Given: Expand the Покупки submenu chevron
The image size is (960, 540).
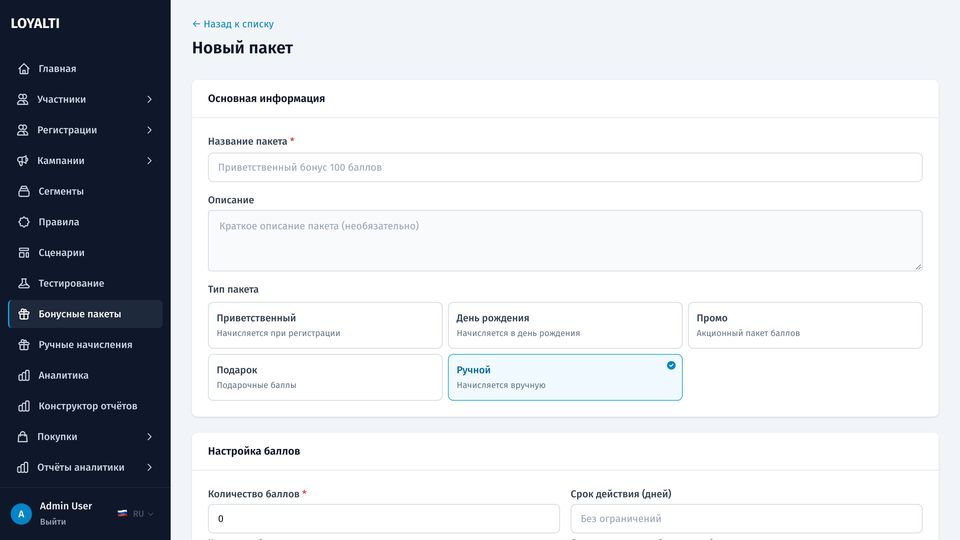Looking at the screenshot, I should point(149,437).
